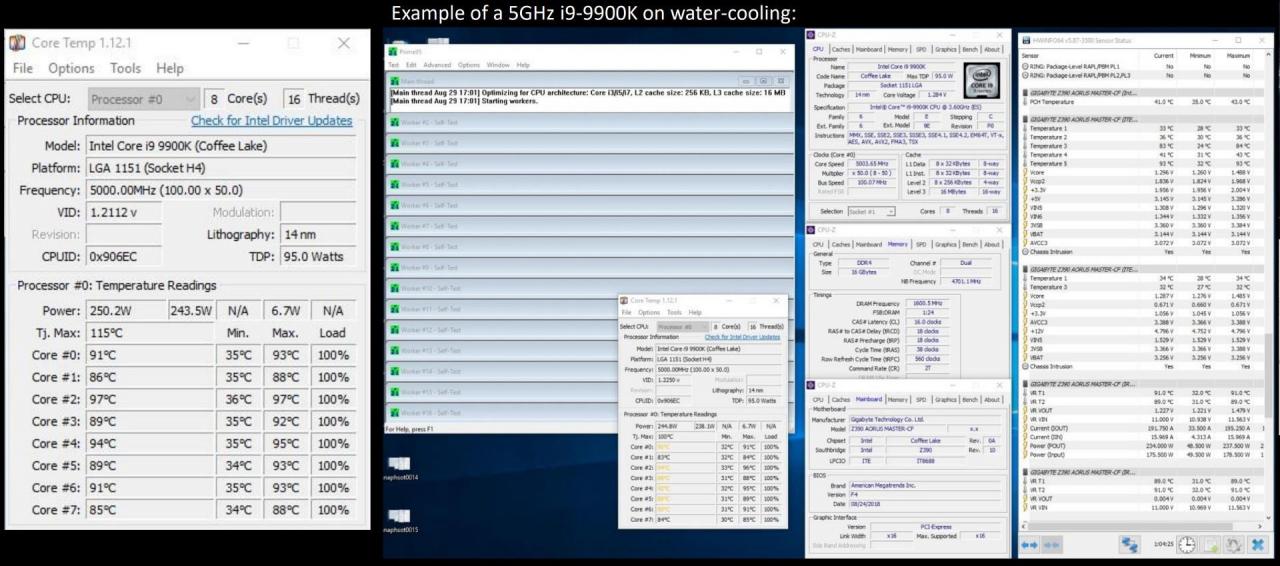Open the snapshot0015 desktop icon
The image size is (1280, 566).
point(400,519)
